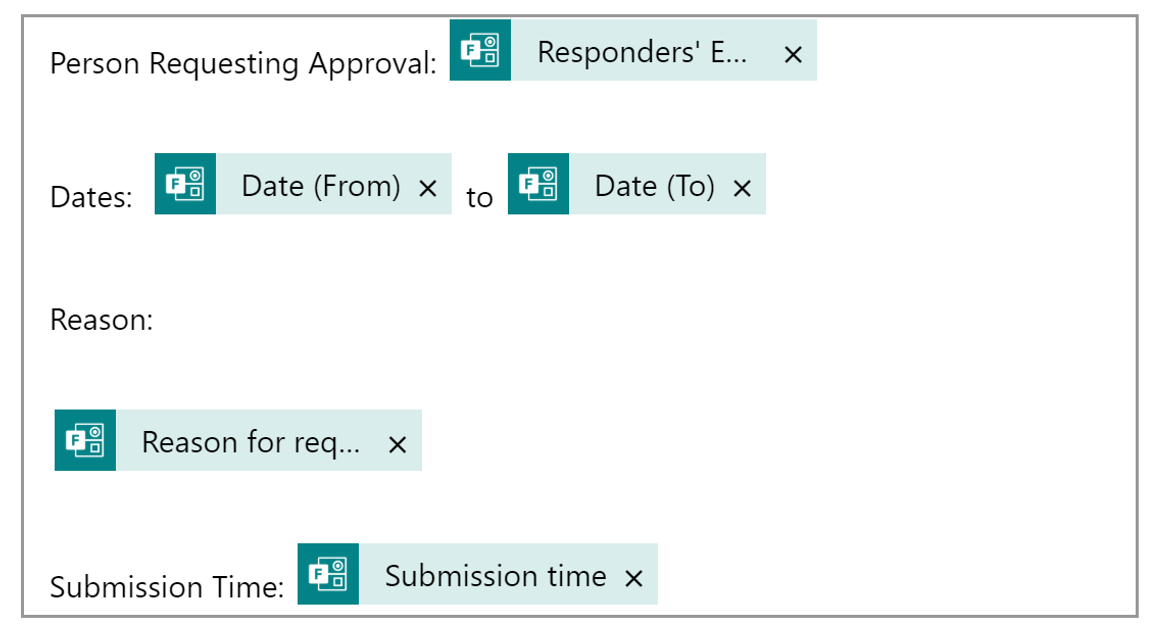The width and height of the screenshot is (1150, 634).
Task: Place cursor at the 'Dates:' text
Action: [x=92, y=197]
